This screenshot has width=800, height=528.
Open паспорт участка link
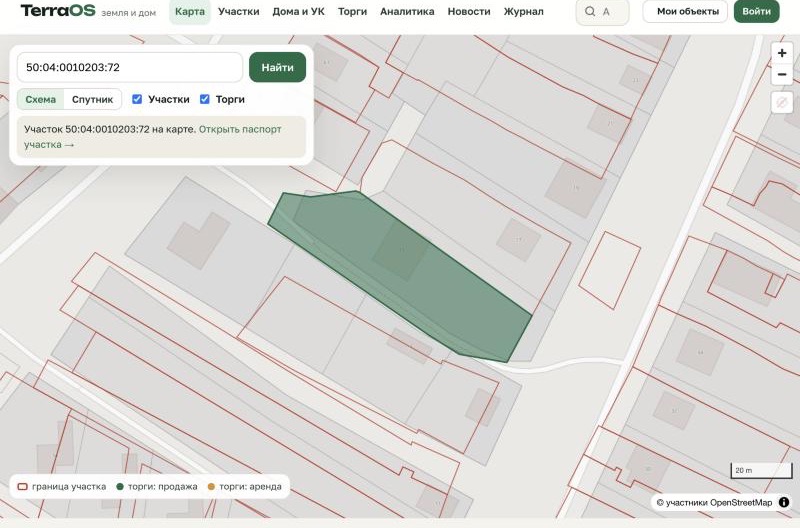coord(153,137)
